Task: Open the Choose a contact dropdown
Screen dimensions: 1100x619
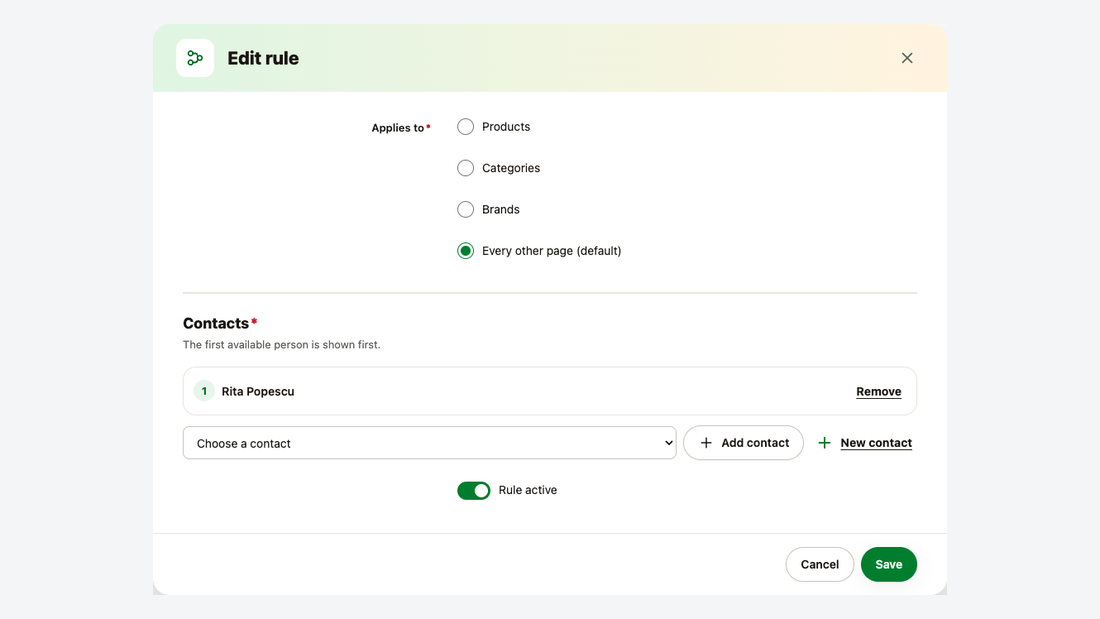Action: [x=429, y=443]
